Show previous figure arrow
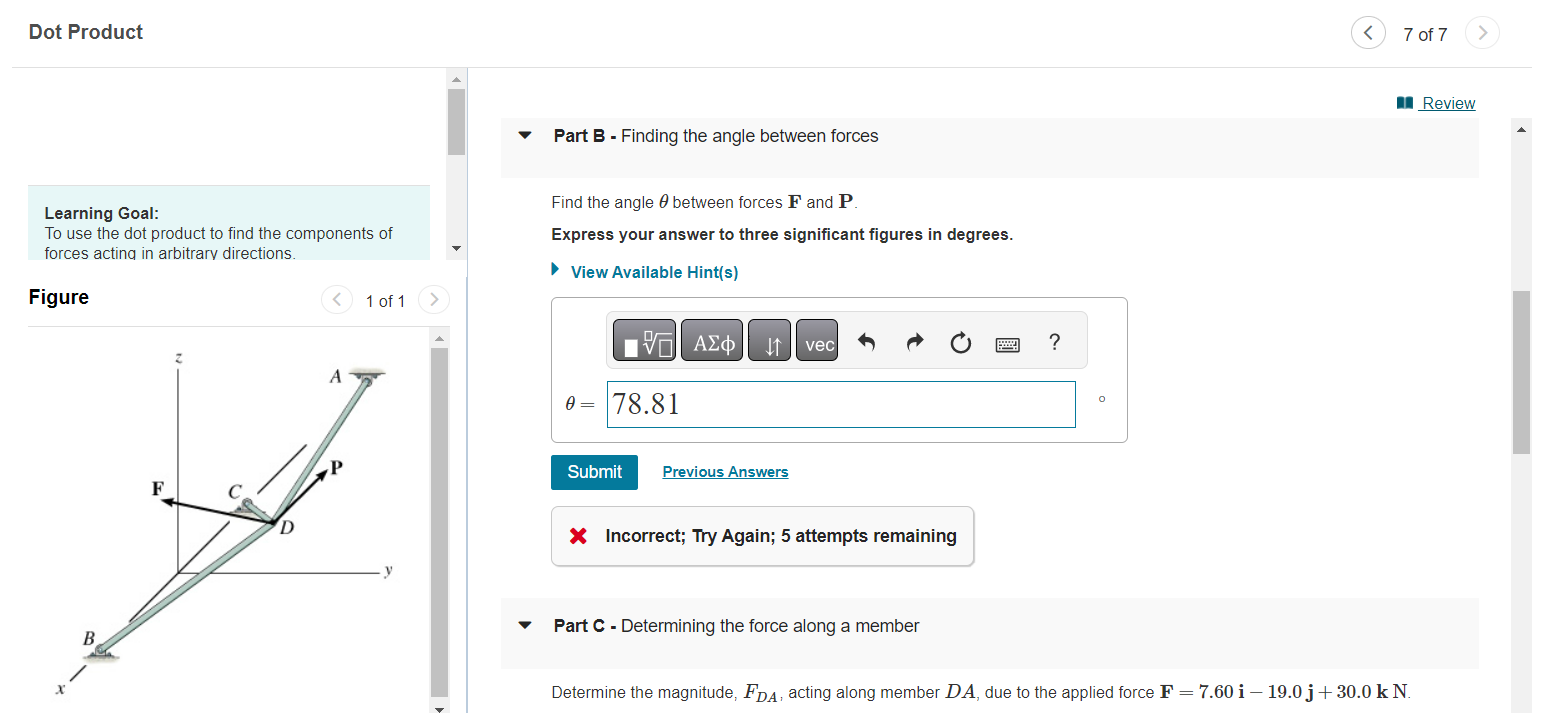This screenshot has height=713, width=1542. tap(337, 299)
